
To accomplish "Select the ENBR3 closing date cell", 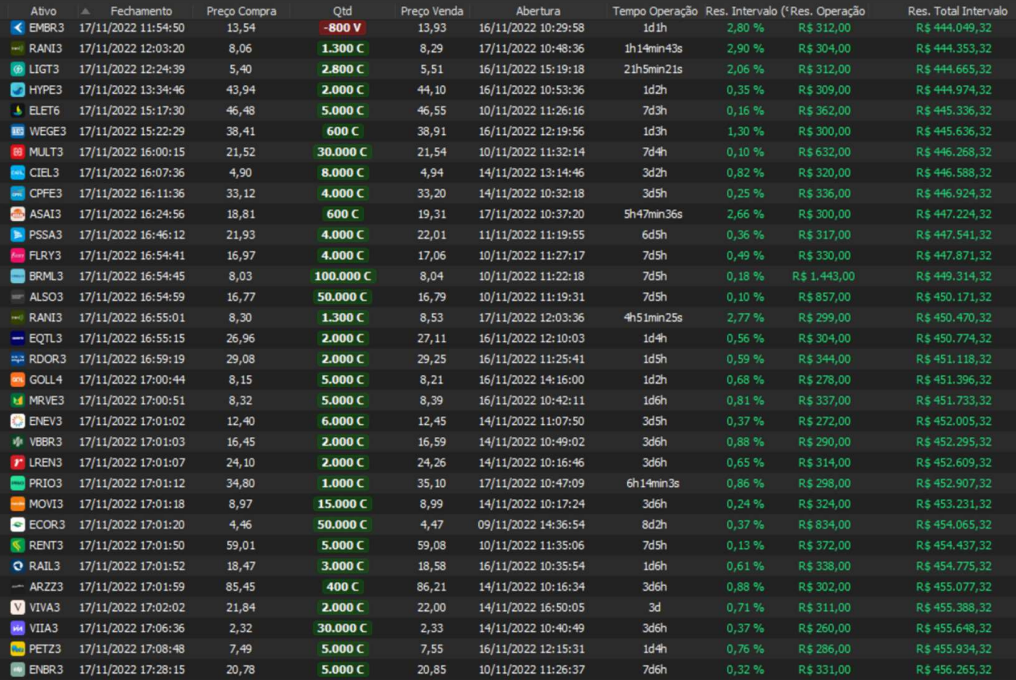I will tap(132, 669).
